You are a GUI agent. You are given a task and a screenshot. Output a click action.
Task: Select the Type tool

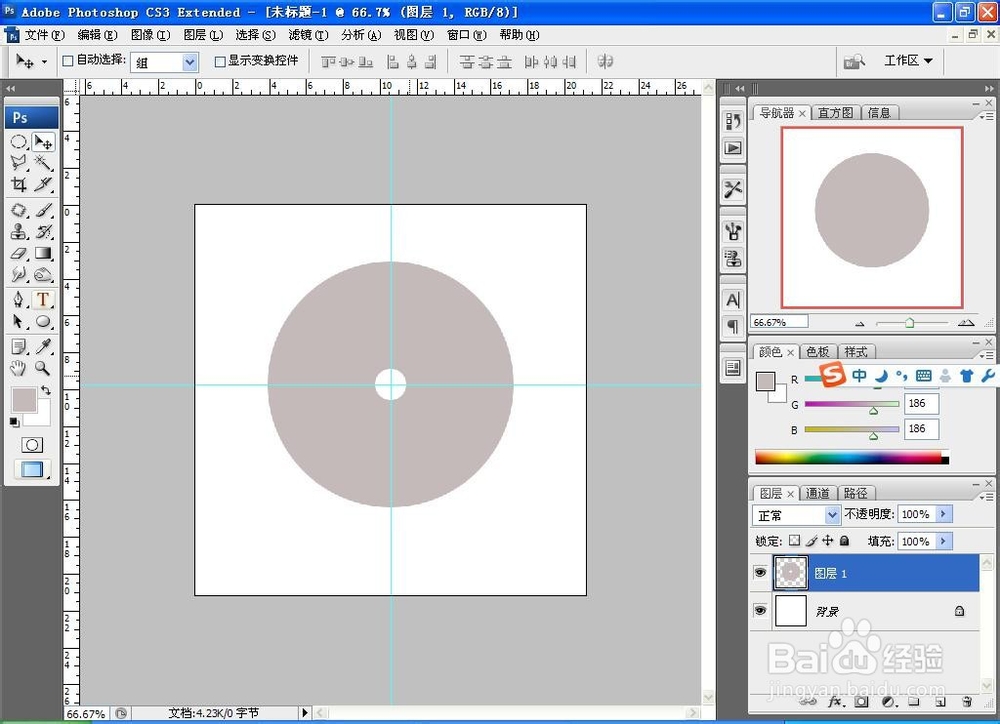(x=43, y=299)
